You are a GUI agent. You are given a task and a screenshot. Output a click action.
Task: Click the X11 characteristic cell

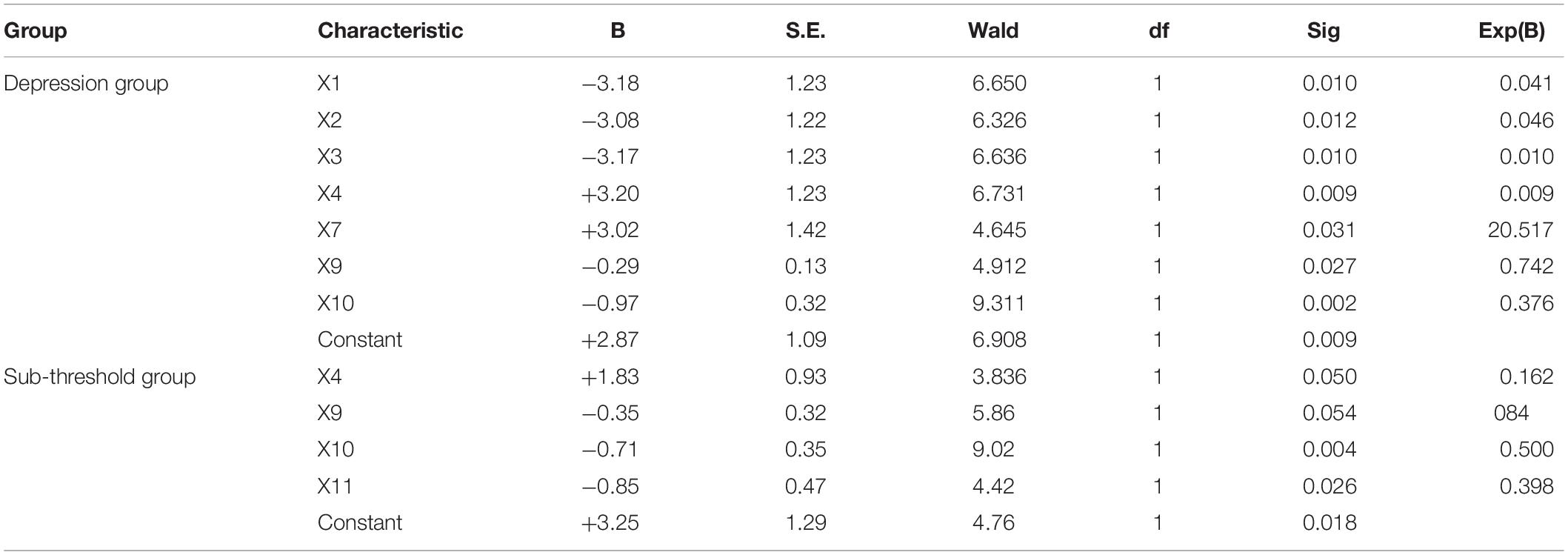(335, 486)
